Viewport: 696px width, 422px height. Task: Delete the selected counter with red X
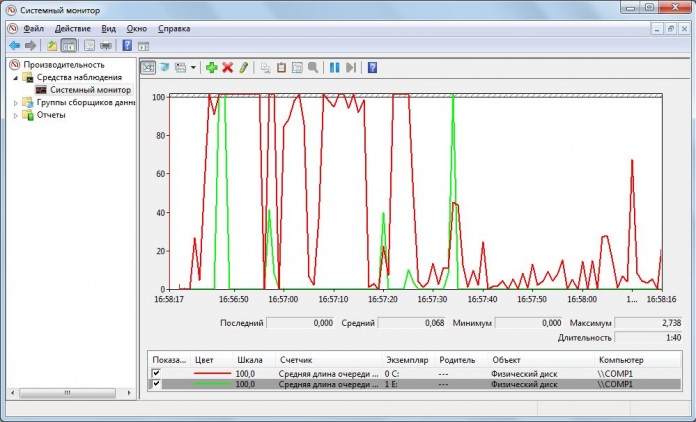tap(227, 68)
